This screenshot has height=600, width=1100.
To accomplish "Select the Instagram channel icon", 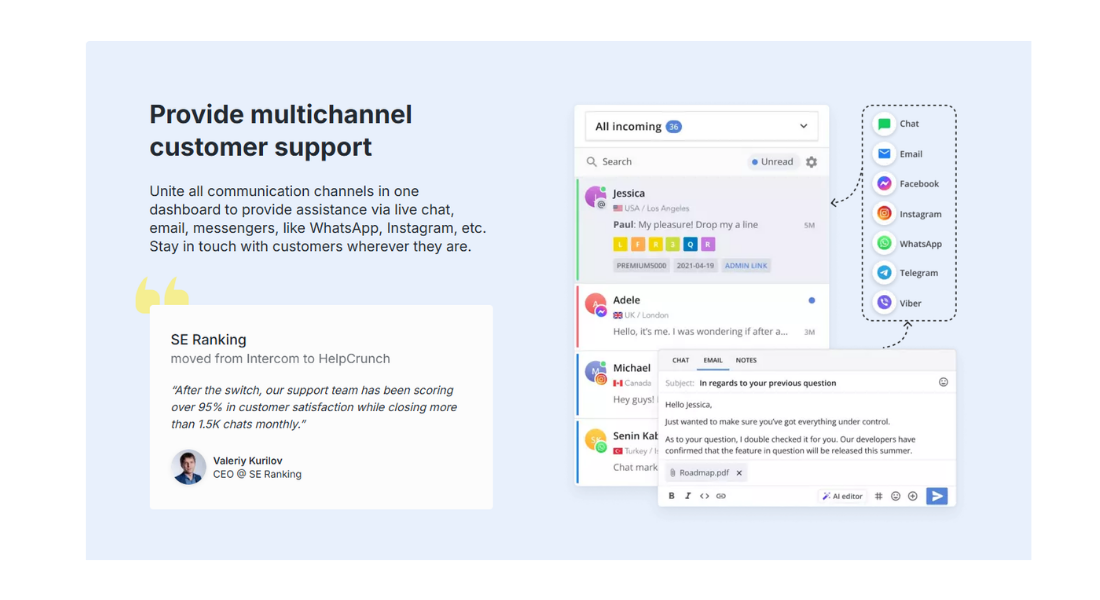I will 885,213.
